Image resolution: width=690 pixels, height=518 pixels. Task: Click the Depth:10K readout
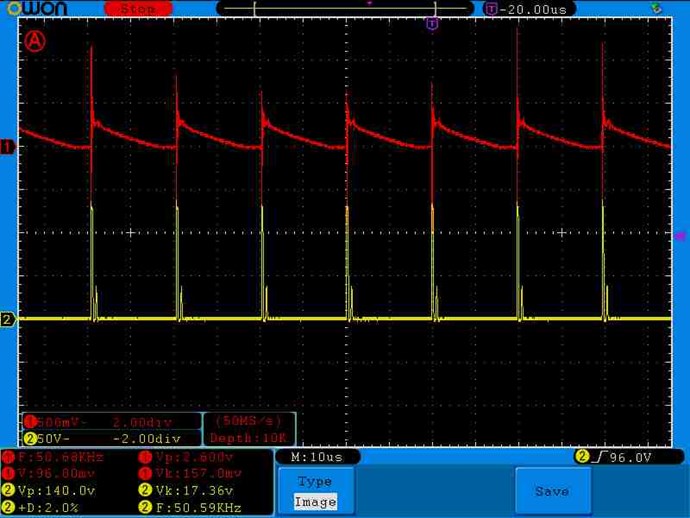(249, 438)
